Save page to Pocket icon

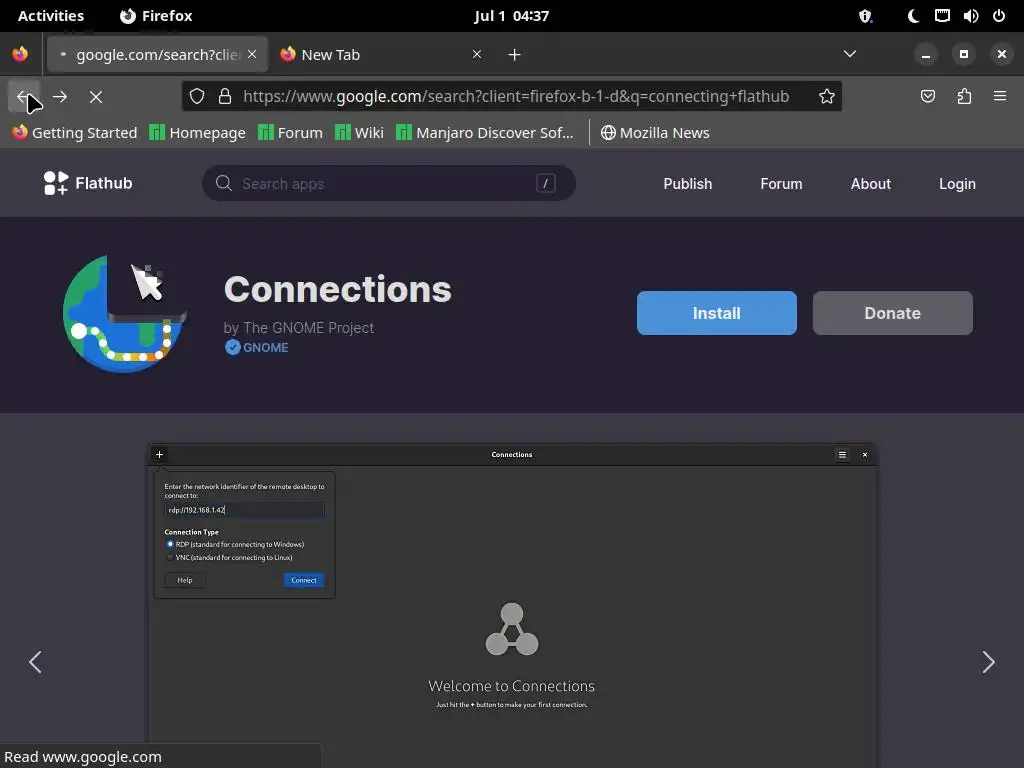(927, 97)
